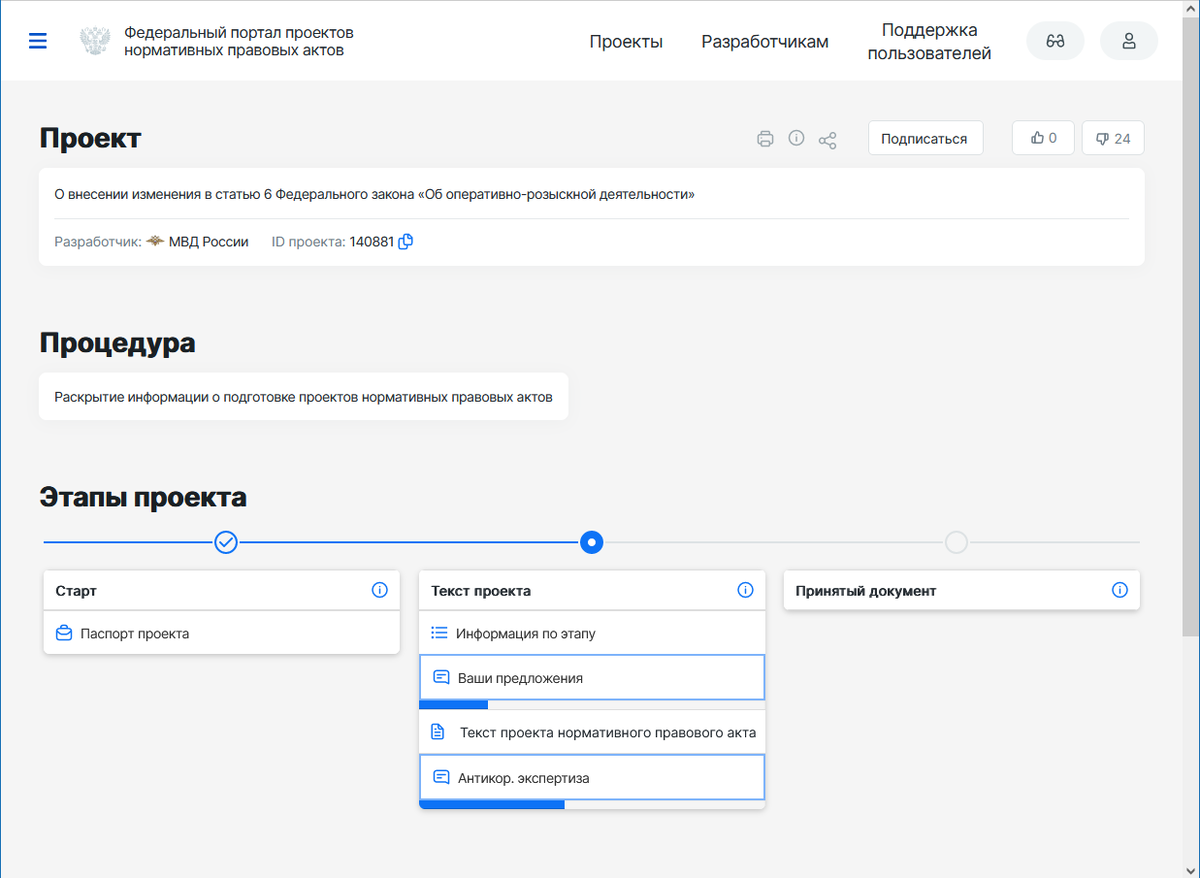This screenshot has height=878, width=1200.
Task: Print the project page
Action: (x=765, y=138)
